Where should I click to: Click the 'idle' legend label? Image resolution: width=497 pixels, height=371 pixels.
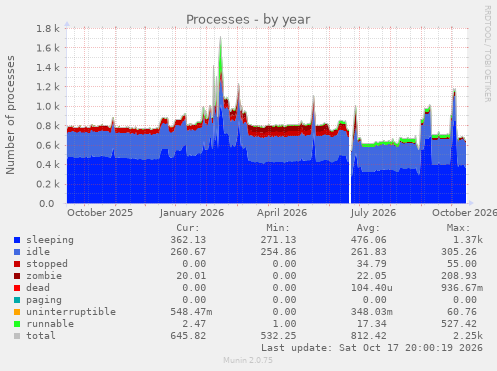point(38,252)
